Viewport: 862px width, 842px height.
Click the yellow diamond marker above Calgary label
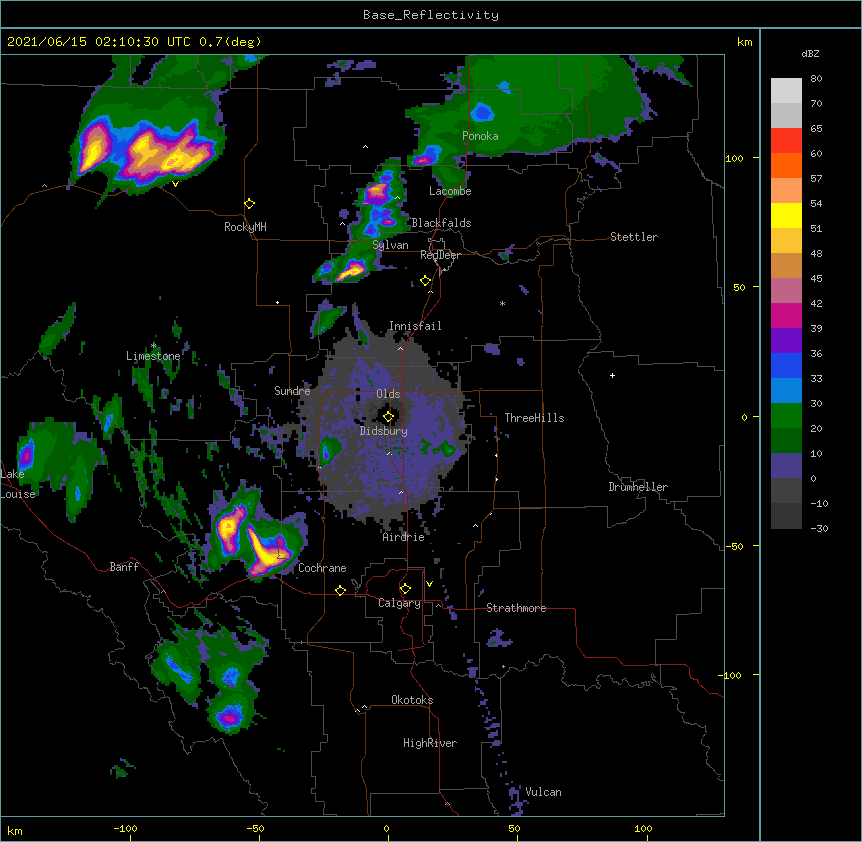[405, 589]
